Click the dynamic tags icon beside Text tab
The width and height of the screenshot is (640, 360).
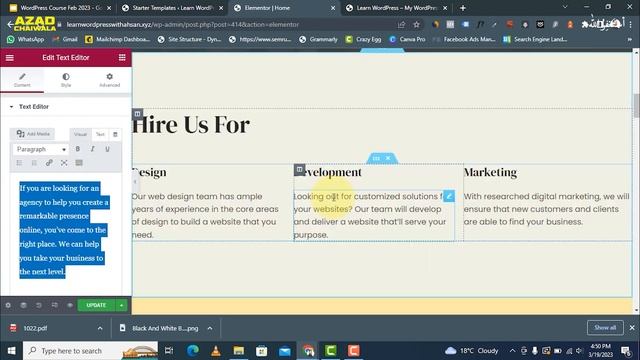[x=115, y=134]
